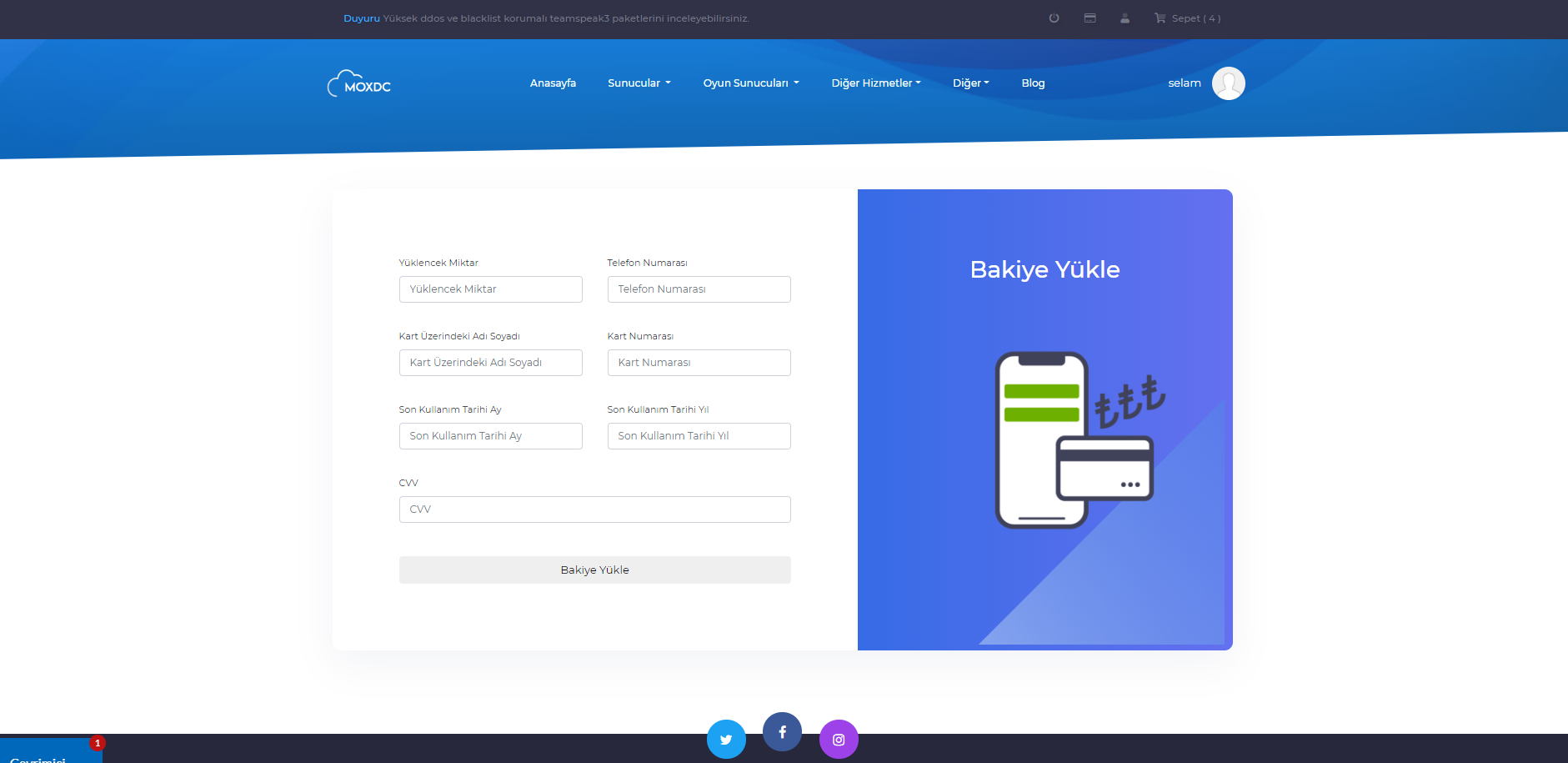This screenshot has height=763, width=1568.
Task: Open the Sepet shopping cart
Action: coord(1187,18)
